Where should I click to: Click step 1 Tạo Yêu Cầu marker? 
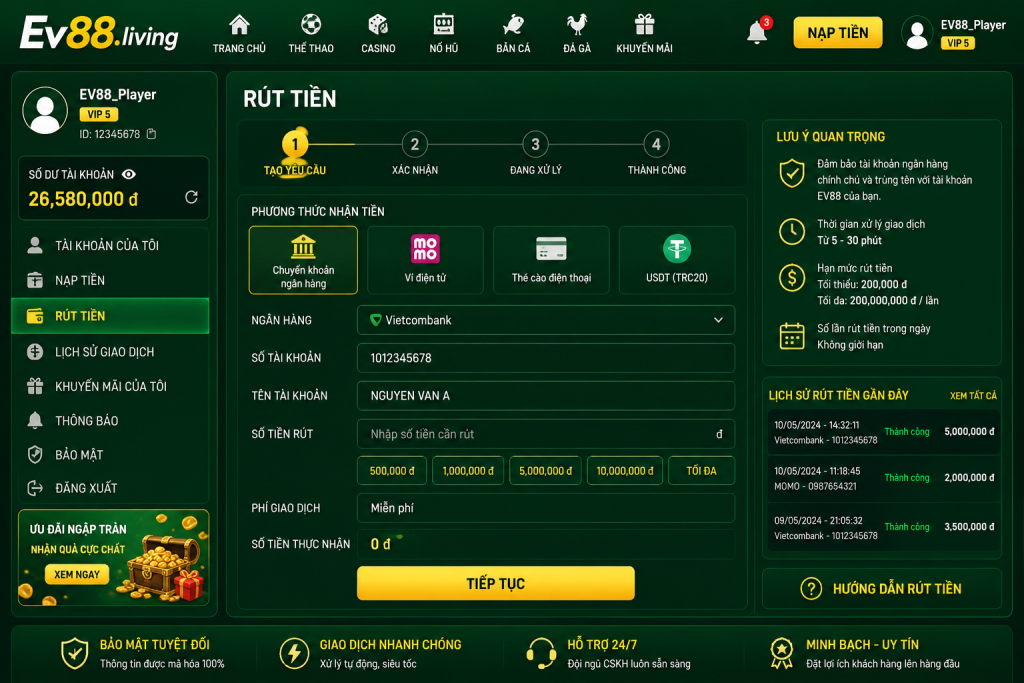pyautogui.click(x=295, y=144)
